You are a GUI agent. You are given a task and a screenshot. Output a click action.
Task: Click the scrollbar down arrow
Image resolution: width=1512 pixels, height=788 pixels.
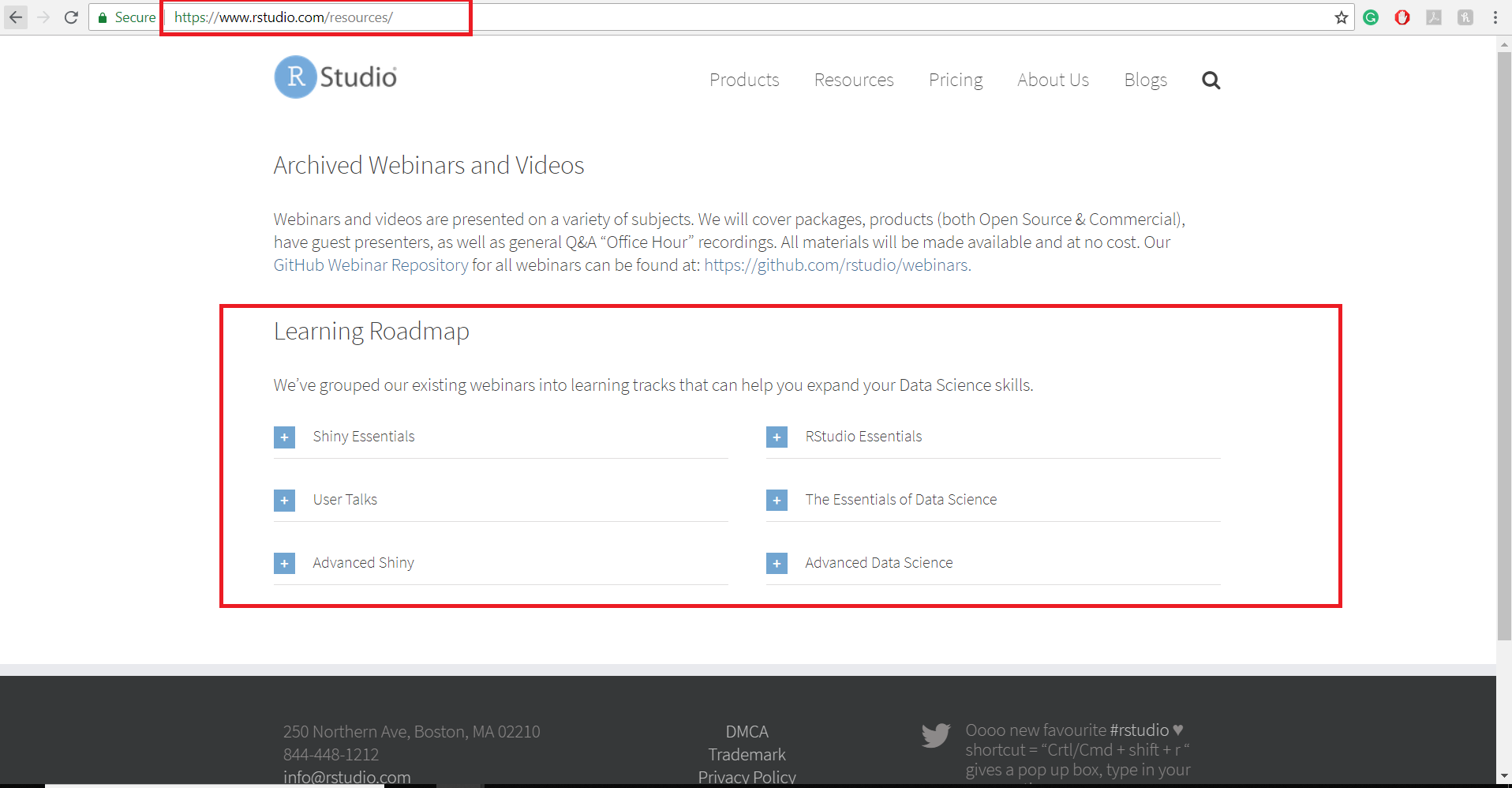point(1504,777)
